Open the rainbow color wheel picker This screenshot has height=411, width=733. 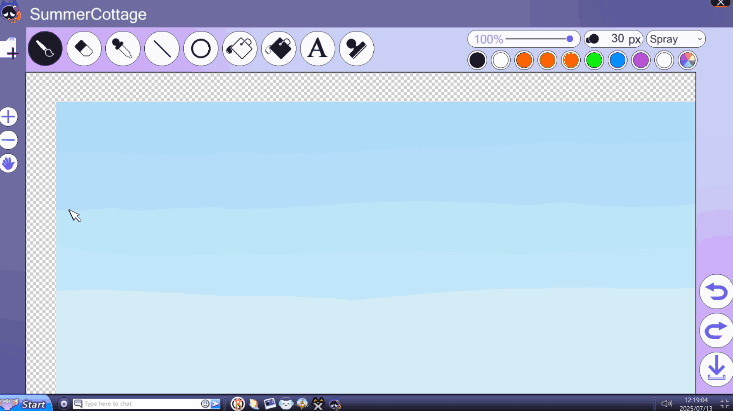(688, 60)
